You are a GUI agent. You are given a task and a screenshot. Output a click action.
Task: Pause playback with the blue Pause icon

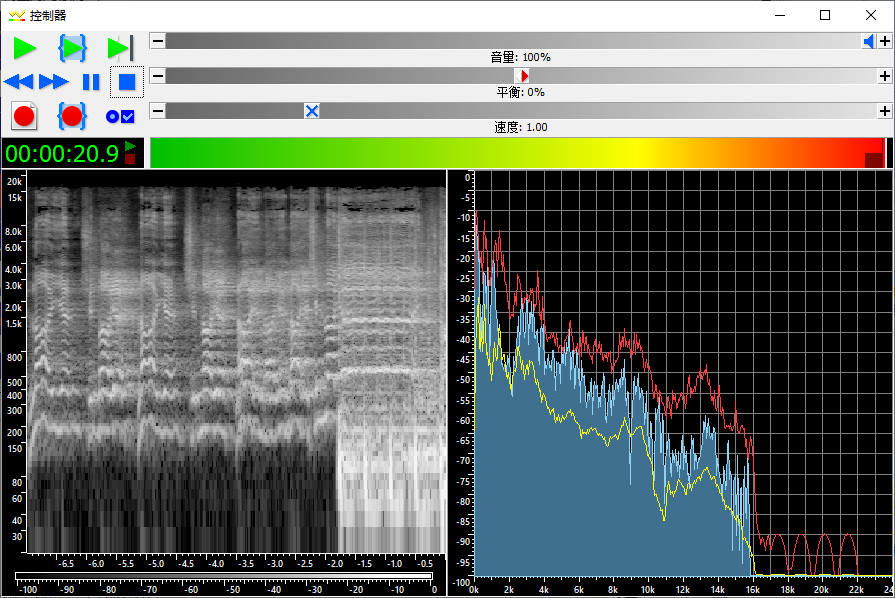[x=91, y=82]
